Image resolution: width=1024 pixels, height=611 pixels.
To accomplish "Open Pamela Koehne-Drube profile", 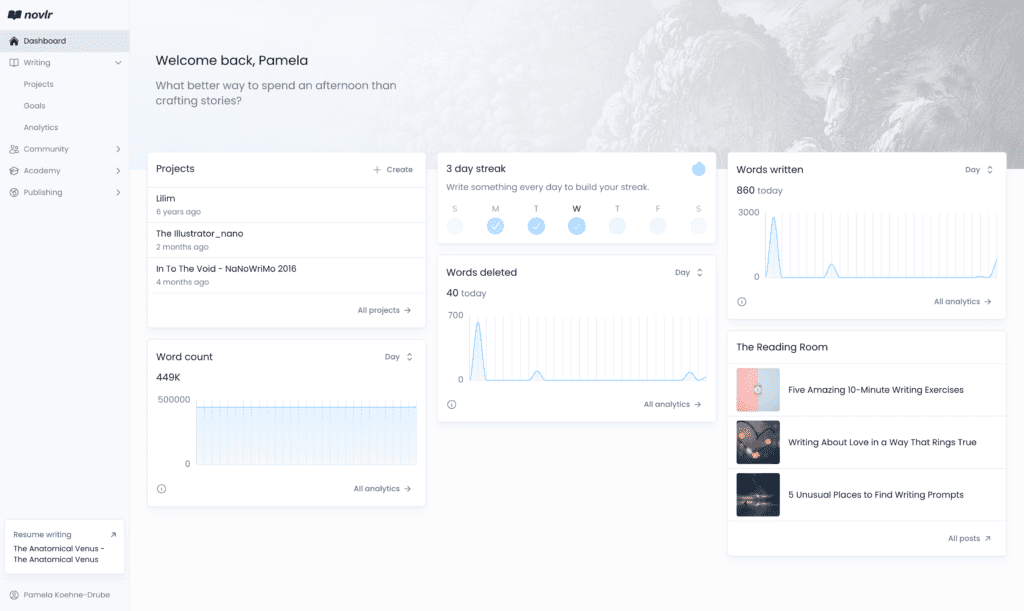I will (x=60, y=595).
